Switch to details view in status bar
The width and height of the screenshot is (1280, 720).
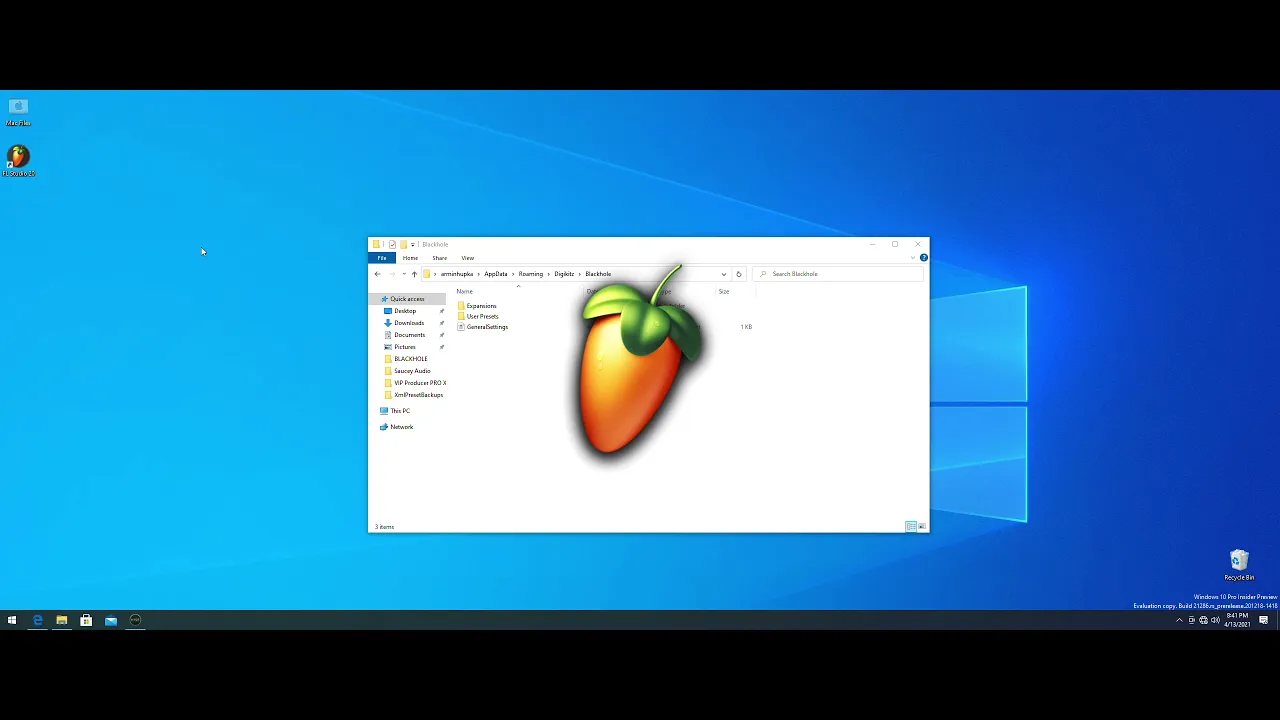[910, 526]
